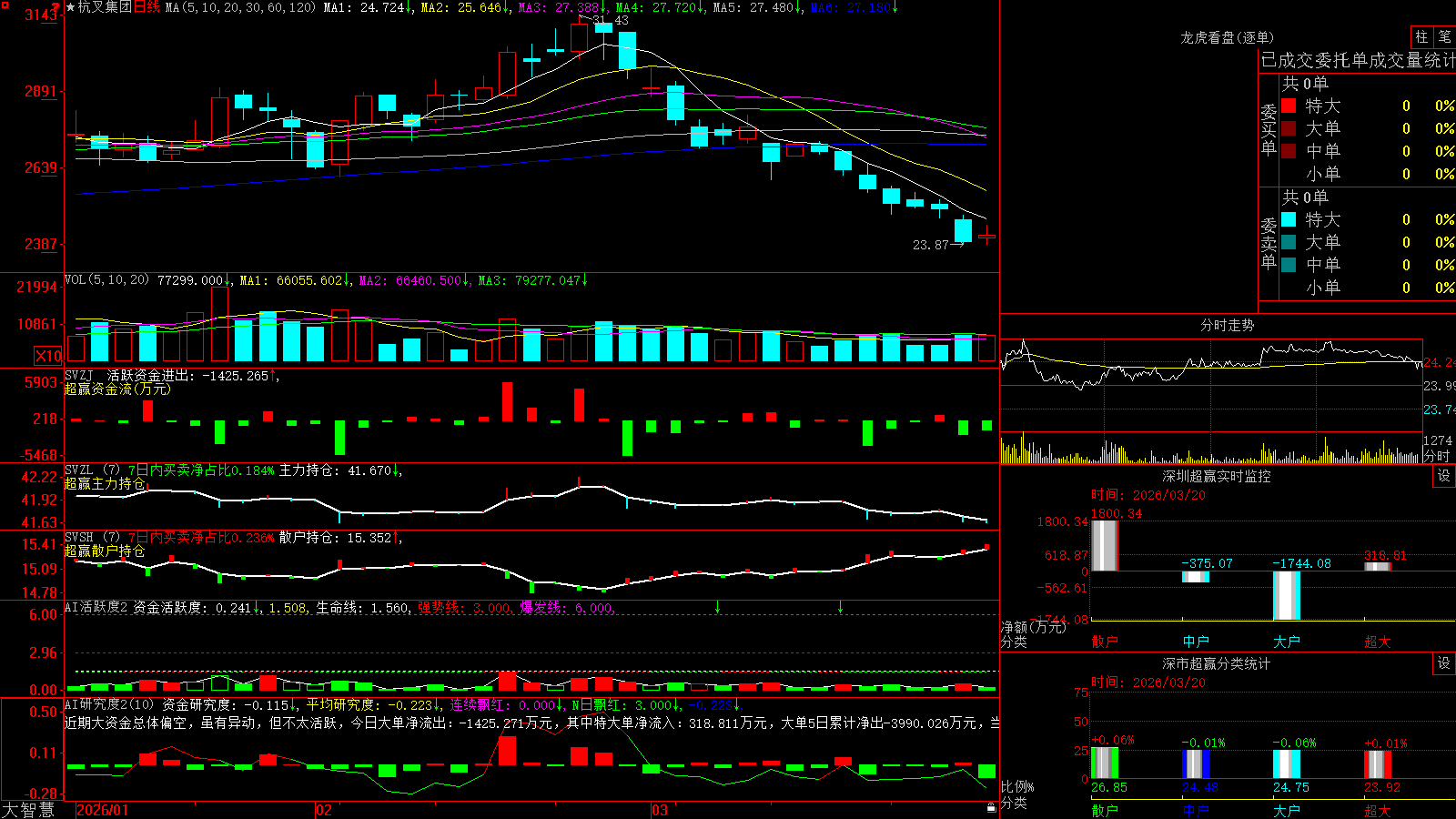Jump to the 02 month marker
The height and width of the screenshot is (819, 1456).
[323, 810]
